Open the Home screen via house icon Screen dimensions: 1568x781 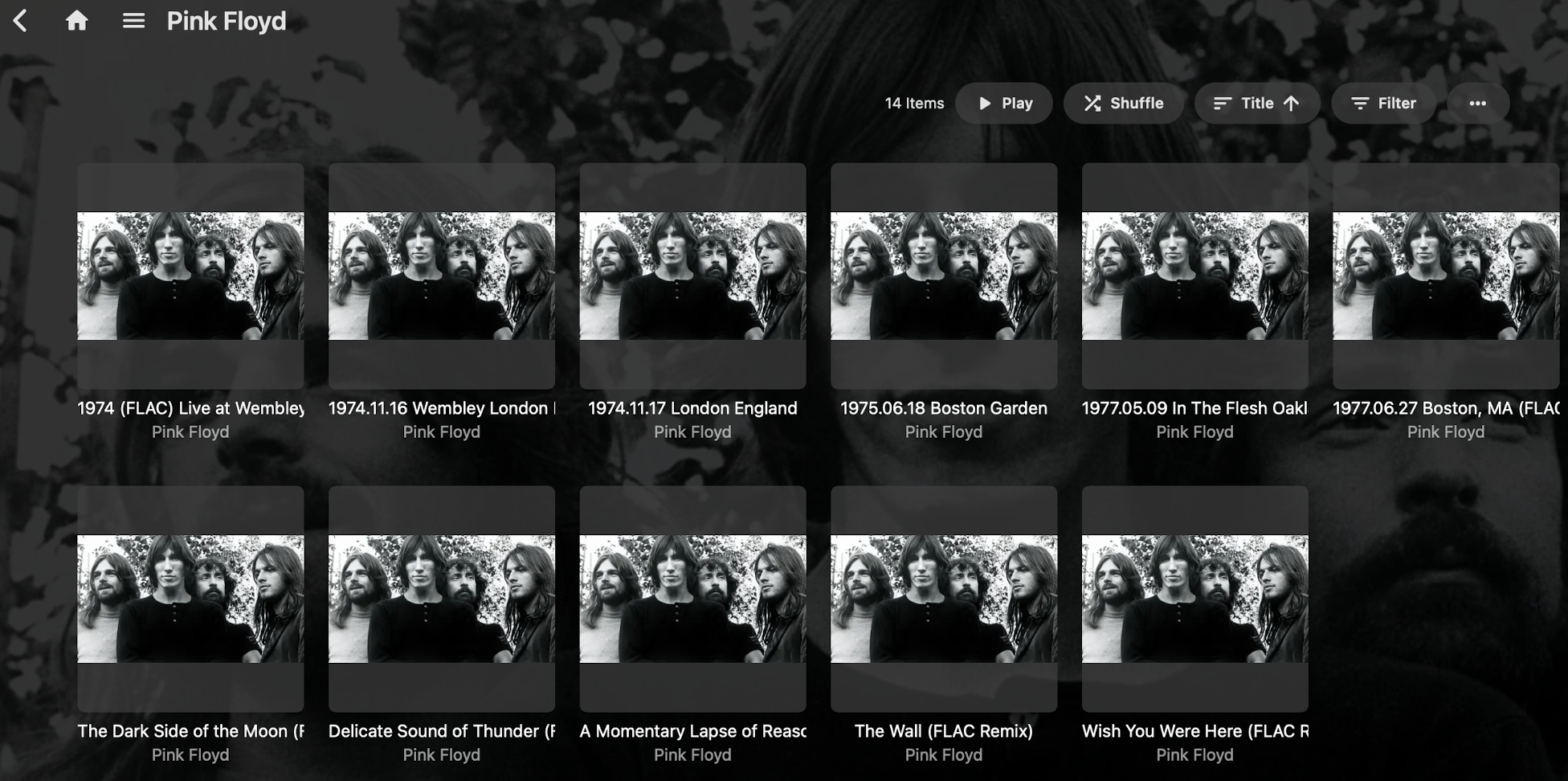(77, 20)
